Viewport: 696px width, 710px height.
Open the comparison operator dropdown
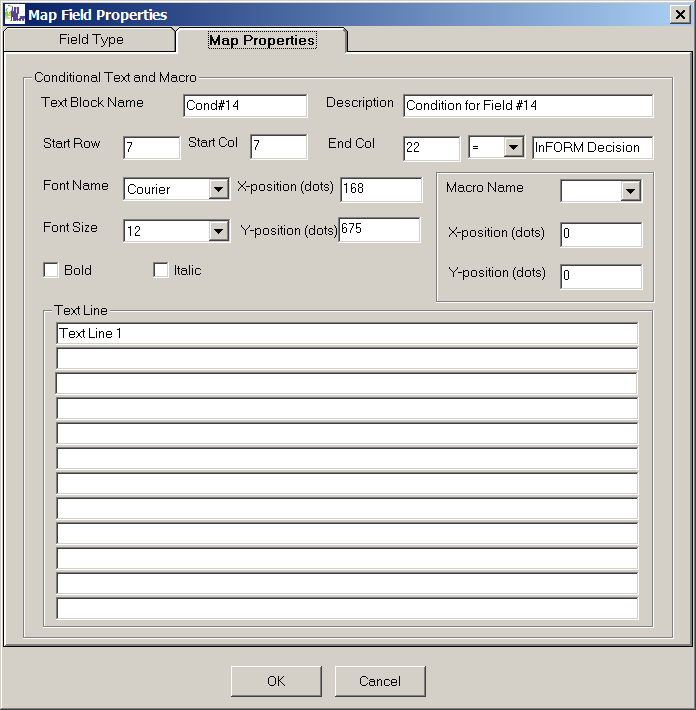pos(513,148)
